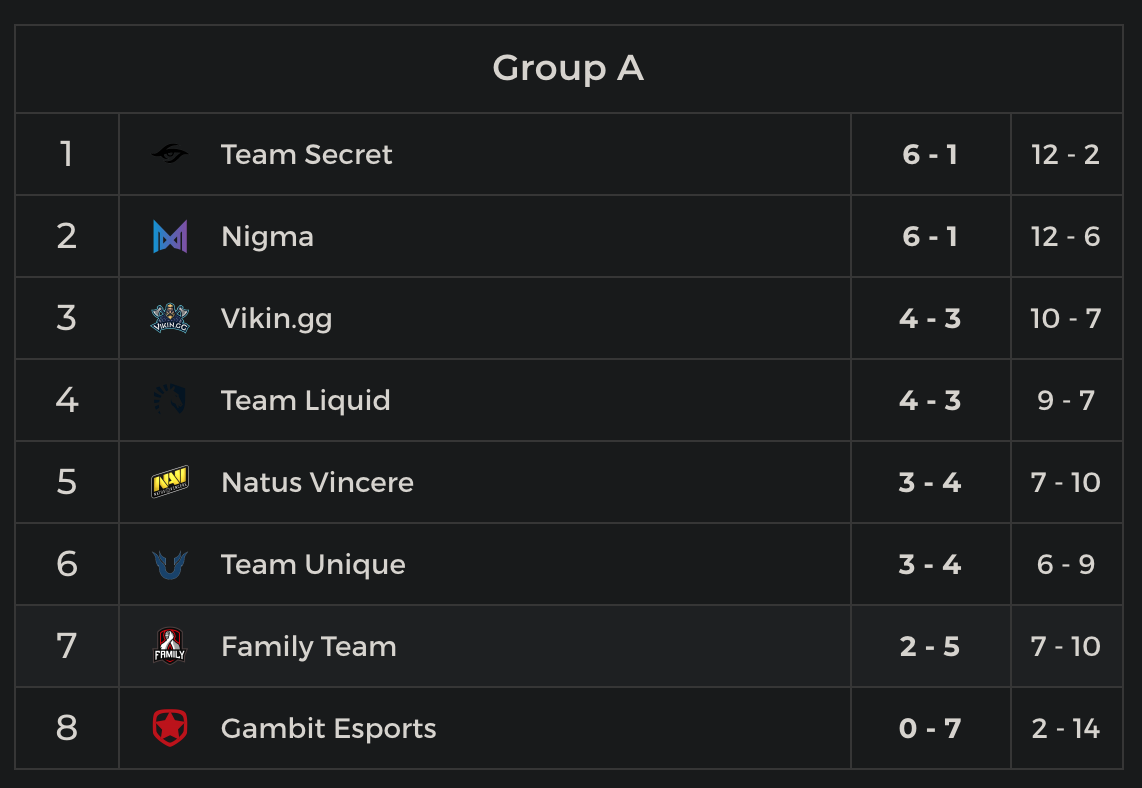Click the Team Liquid logo icon
Viewport: 1142px width, 788px height.
pyautogui.click(x=170, y=400)
